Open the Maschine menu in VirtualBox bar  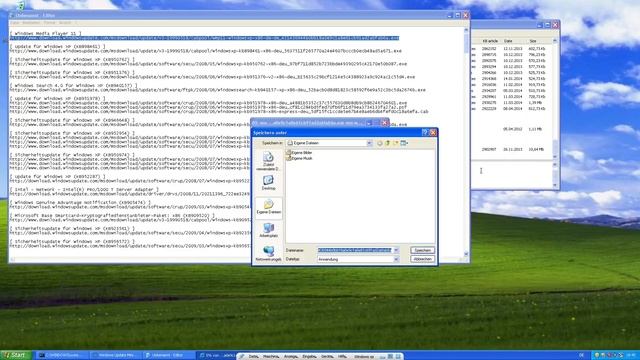(271, 356)
